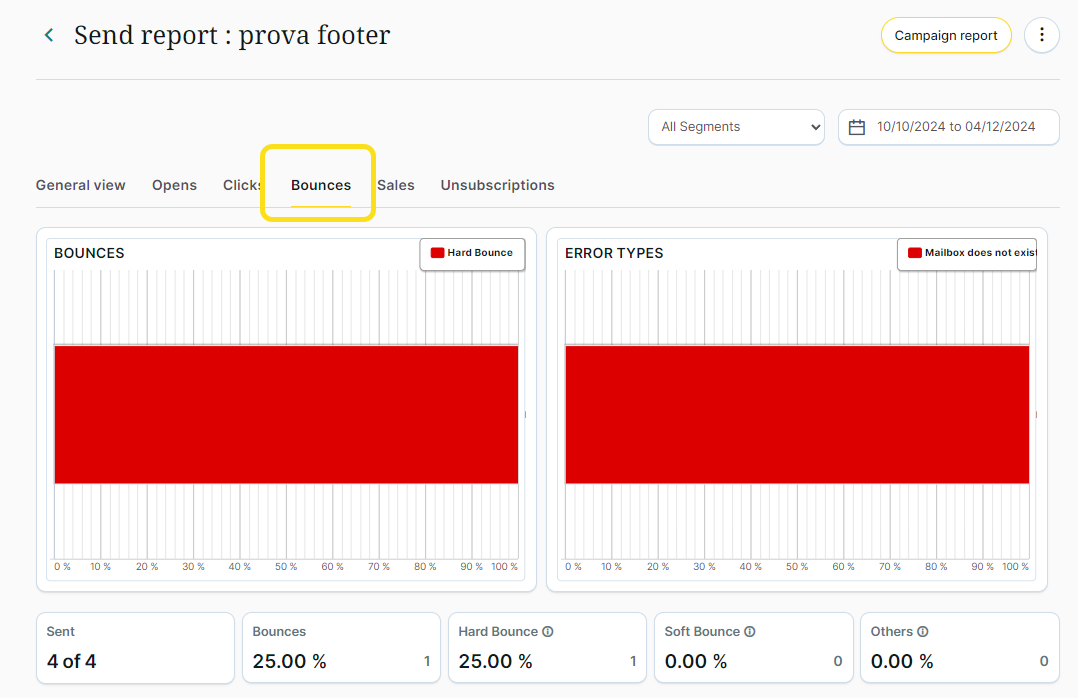The image size is (1078, 698).
Task: Toggle Hard Bounce legend in Bounces chart
Action: click(x=472, y=253)
